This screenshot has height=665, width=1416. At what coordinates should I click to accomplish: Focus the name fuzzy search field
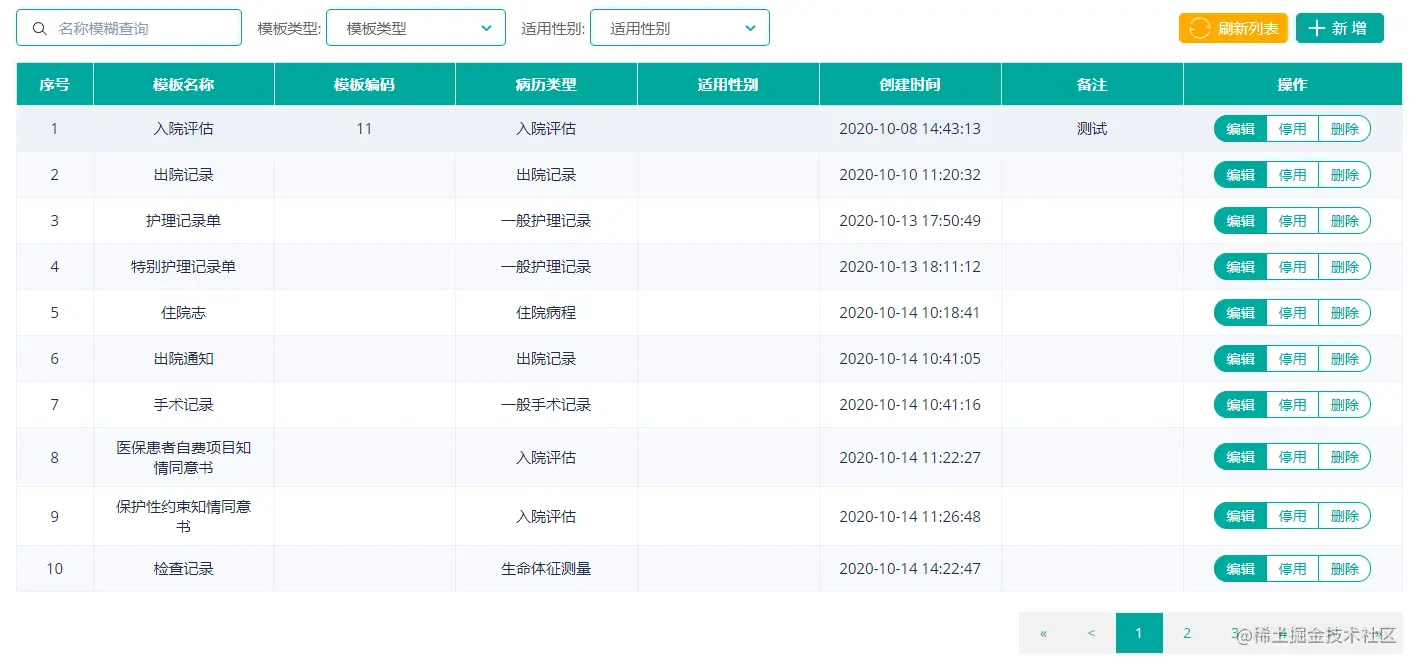pyautogui.click(x=129, y=28)
